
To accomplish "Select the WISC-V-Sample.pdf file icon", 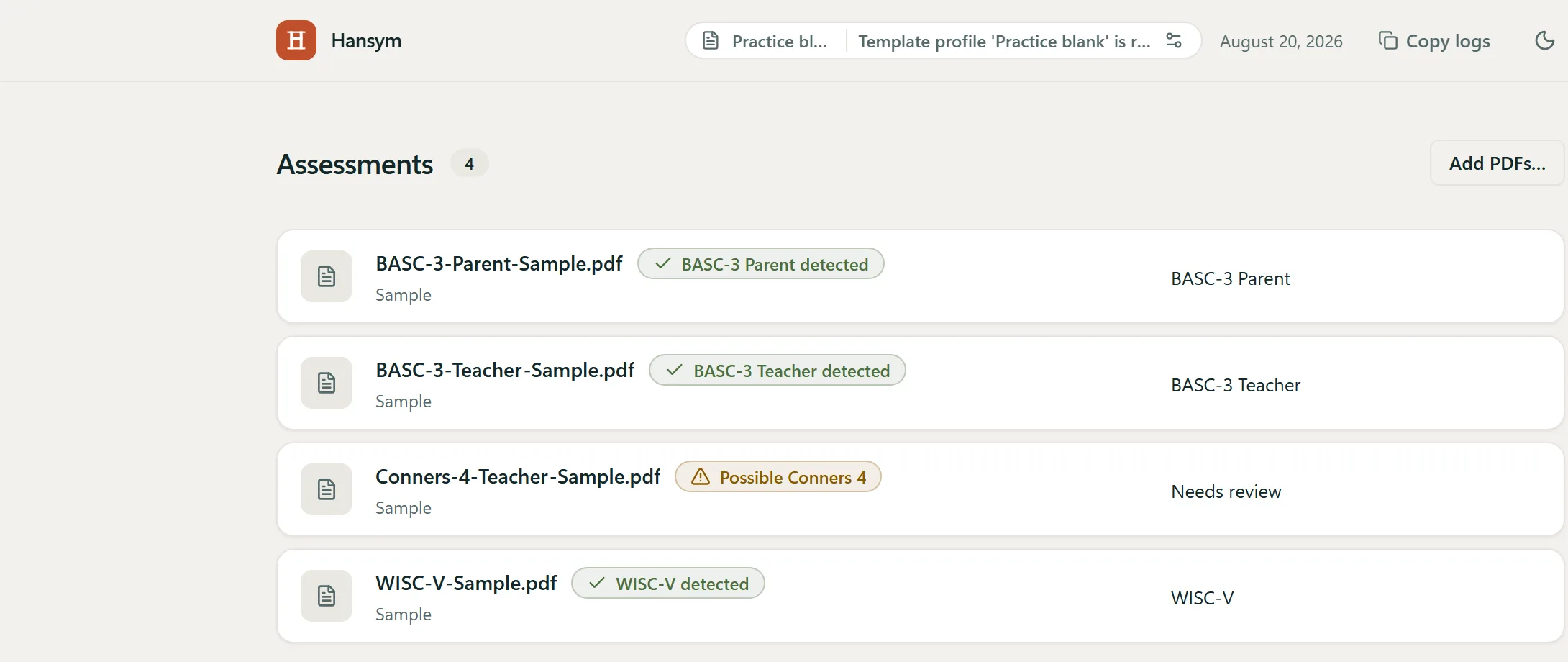I will coord(327,596).
